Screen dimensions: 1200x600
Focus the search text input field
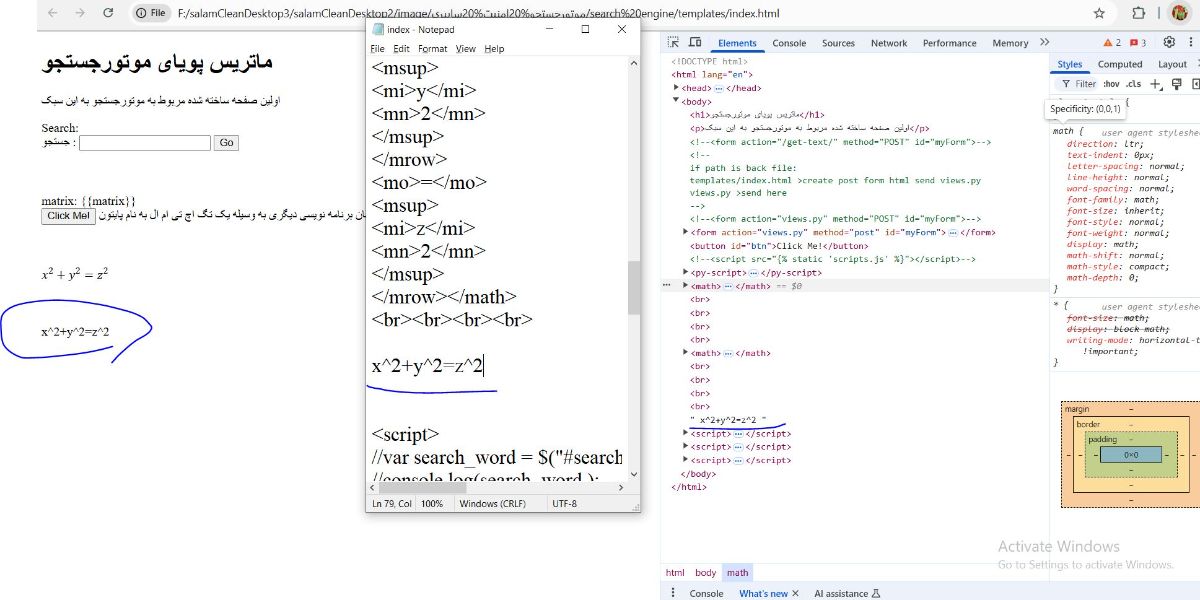(x=145, y=143)
